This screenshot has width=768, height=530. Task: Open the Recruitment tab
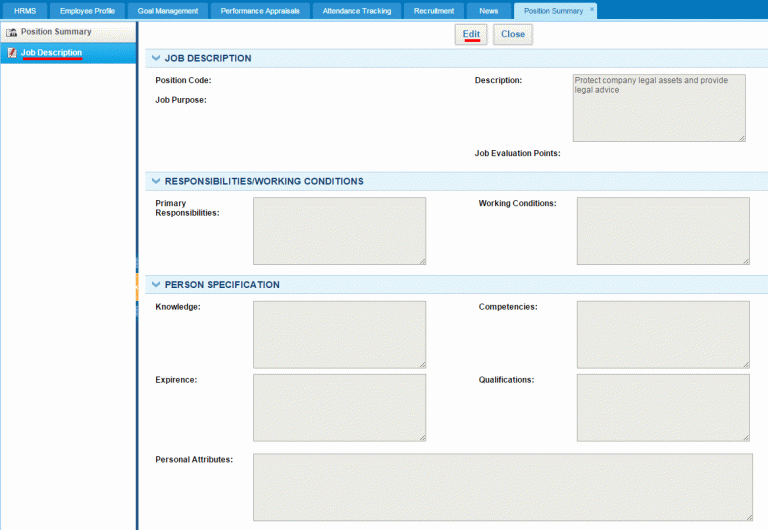433,11
